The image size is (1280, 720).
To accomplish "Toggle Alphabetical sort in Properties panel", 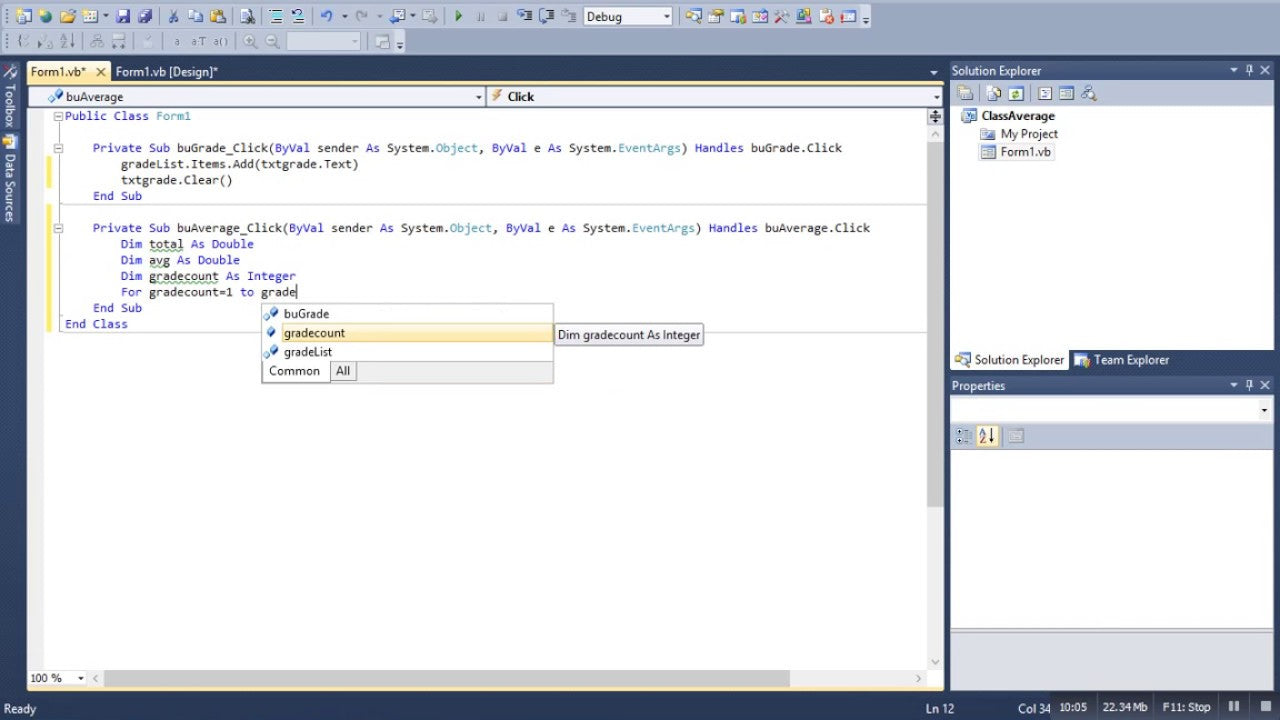I will click(987, 436).
